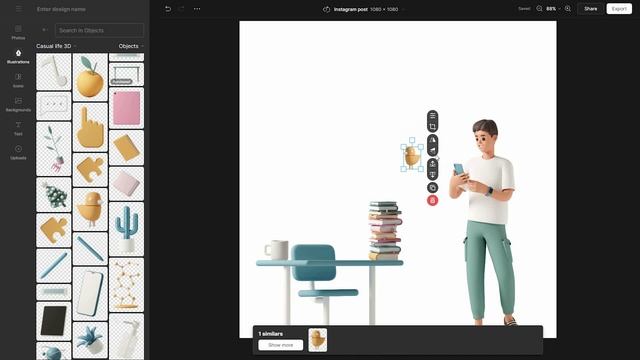The width and height of the screenshot is (640, 360).
Task: Select the yellow notebook object thumbnail
Action: click(x=127, y=147)
